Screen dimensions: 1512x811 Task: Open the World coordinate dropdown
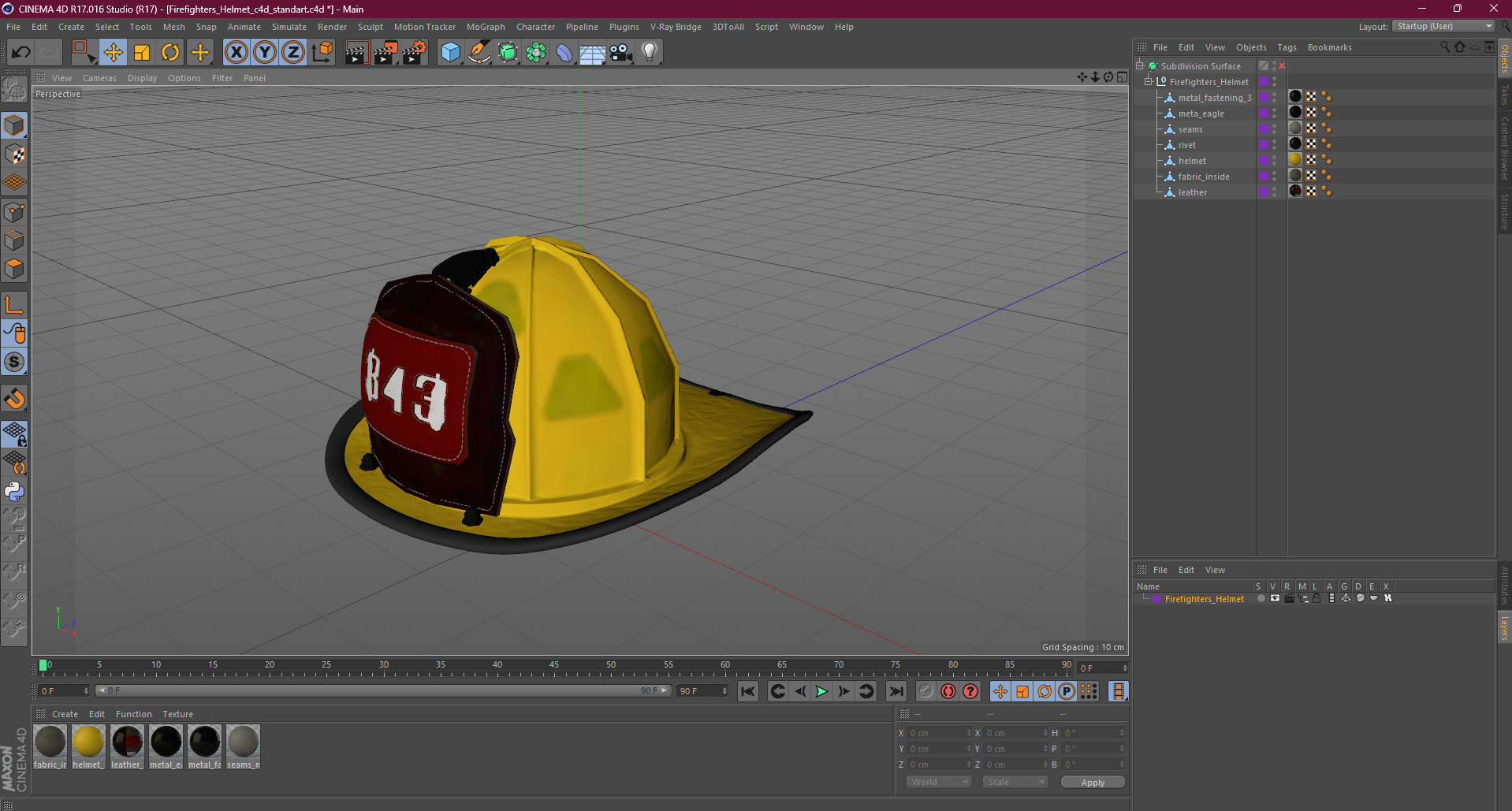pyautogui.click(x=938, y=782)
